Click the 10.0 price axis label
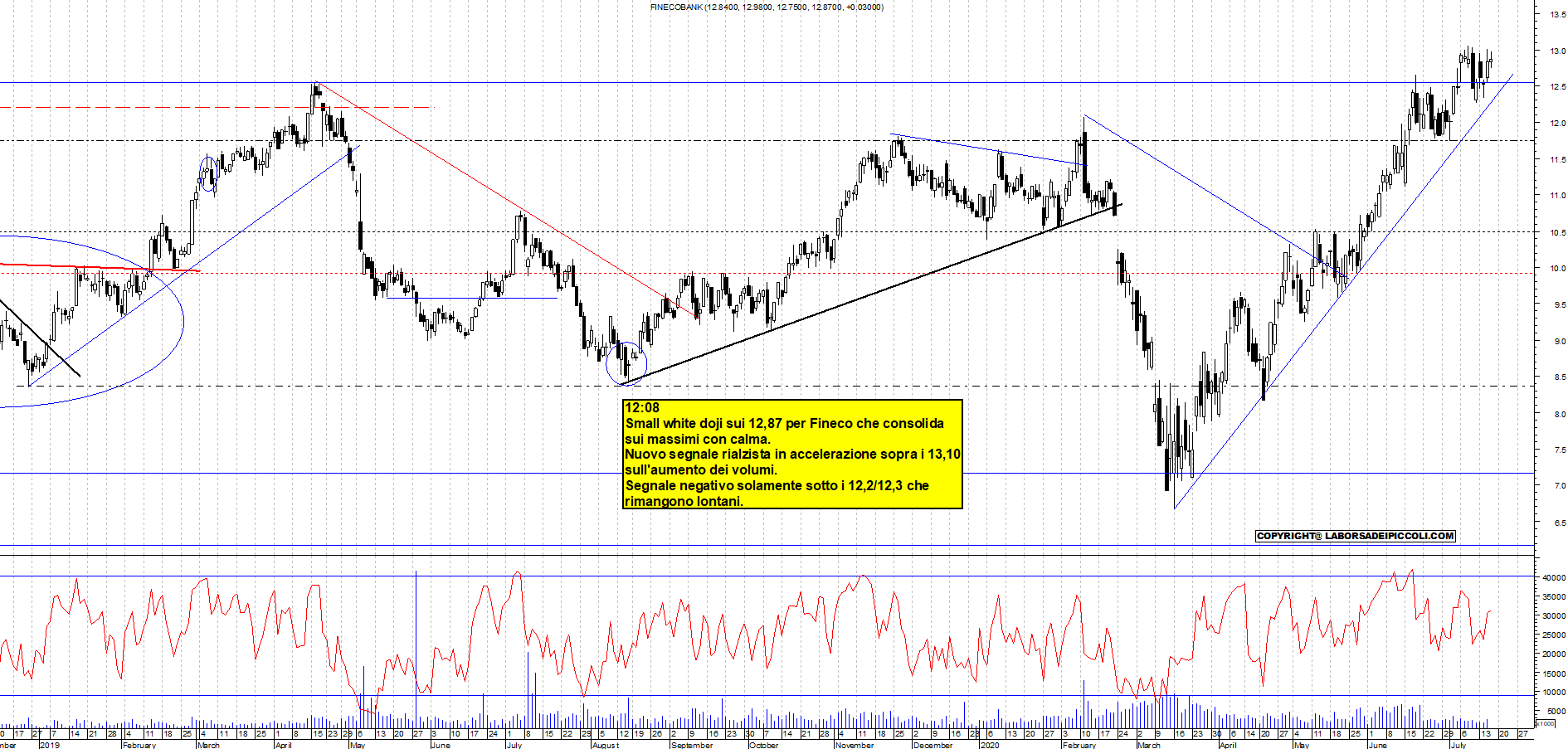Screen dimensions: 1568x749 (1557, 269)
